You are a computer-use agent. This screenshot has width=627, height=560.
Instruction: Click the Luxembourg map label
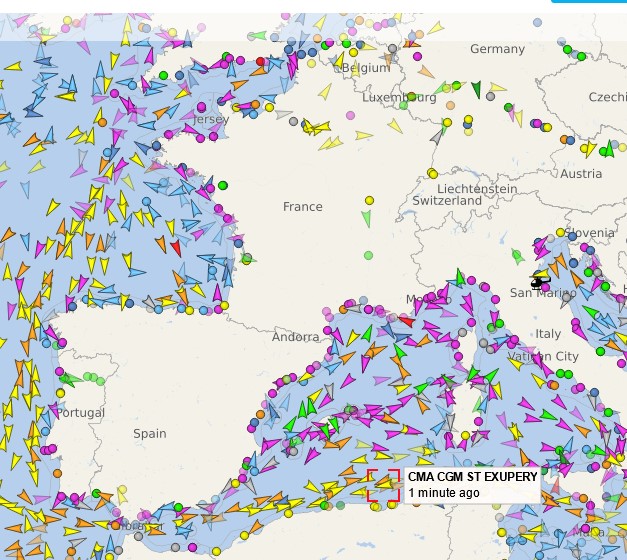point(399,98)
